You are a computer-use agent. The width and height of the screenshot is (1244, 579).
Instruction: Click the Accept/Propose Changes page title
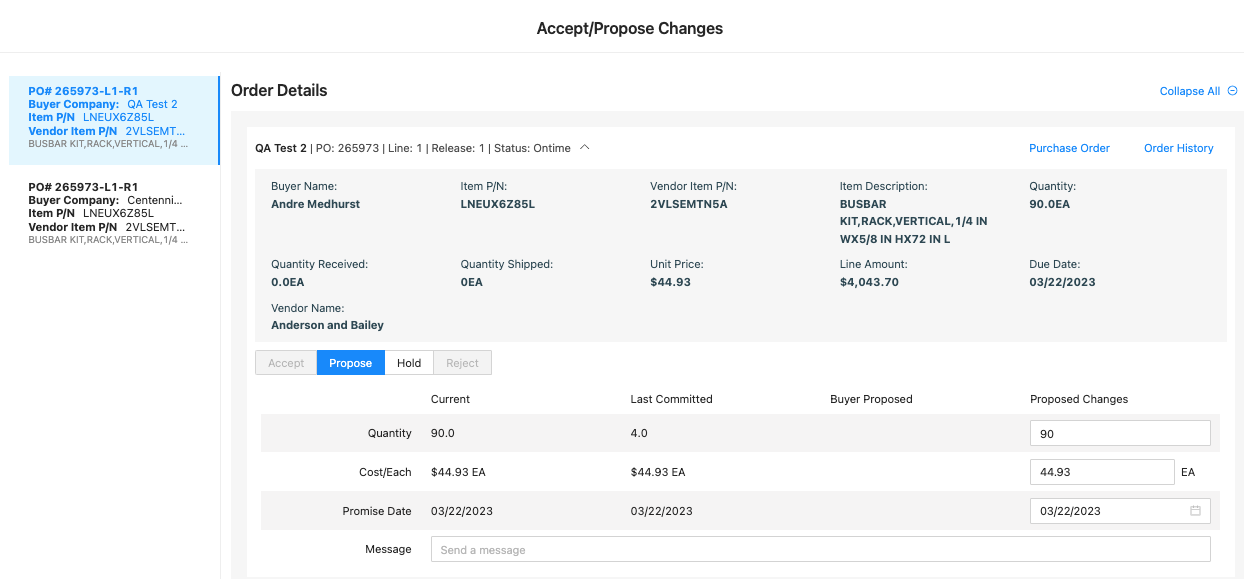click(630, 28)
